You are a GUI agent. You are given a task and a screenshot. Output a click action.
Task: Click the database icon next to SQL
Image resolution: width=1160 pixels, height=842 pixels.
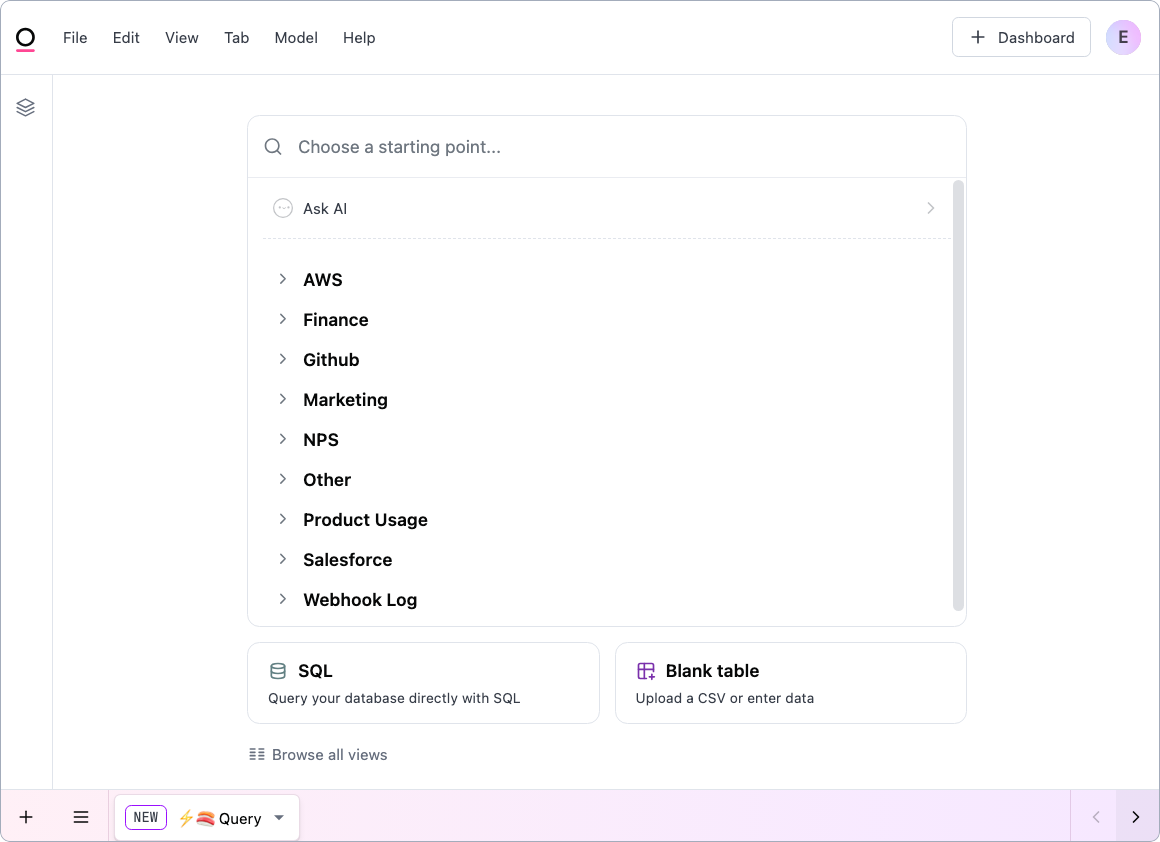276,670
